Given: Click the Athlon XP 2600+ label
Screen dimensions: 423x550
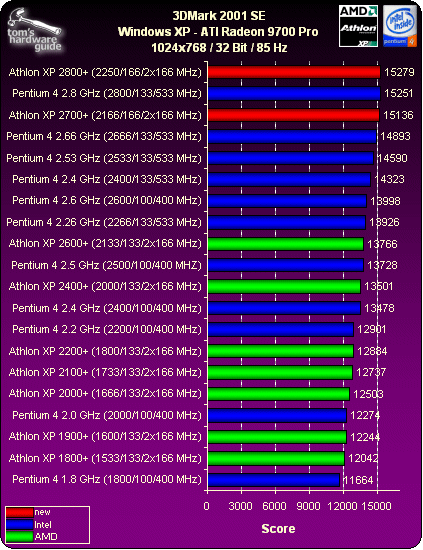Looking at the screenshot, I should tap(105, 243).
